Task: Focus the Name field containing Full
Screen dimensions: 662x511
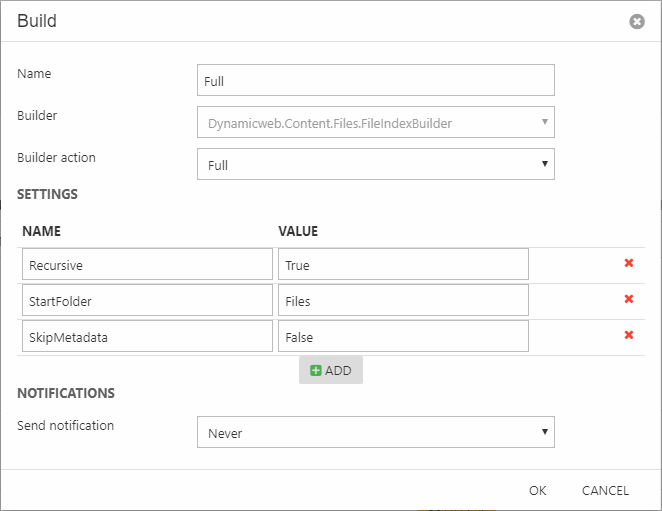Action: pos(375,80)
